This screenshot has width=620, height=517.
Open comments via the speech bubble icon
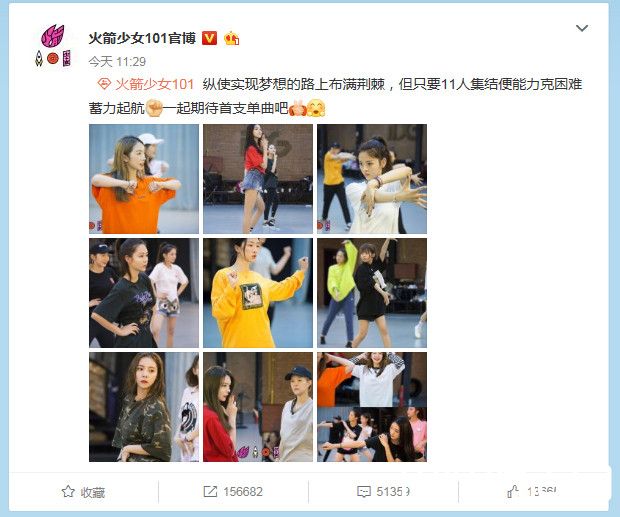tap(363, 491)
